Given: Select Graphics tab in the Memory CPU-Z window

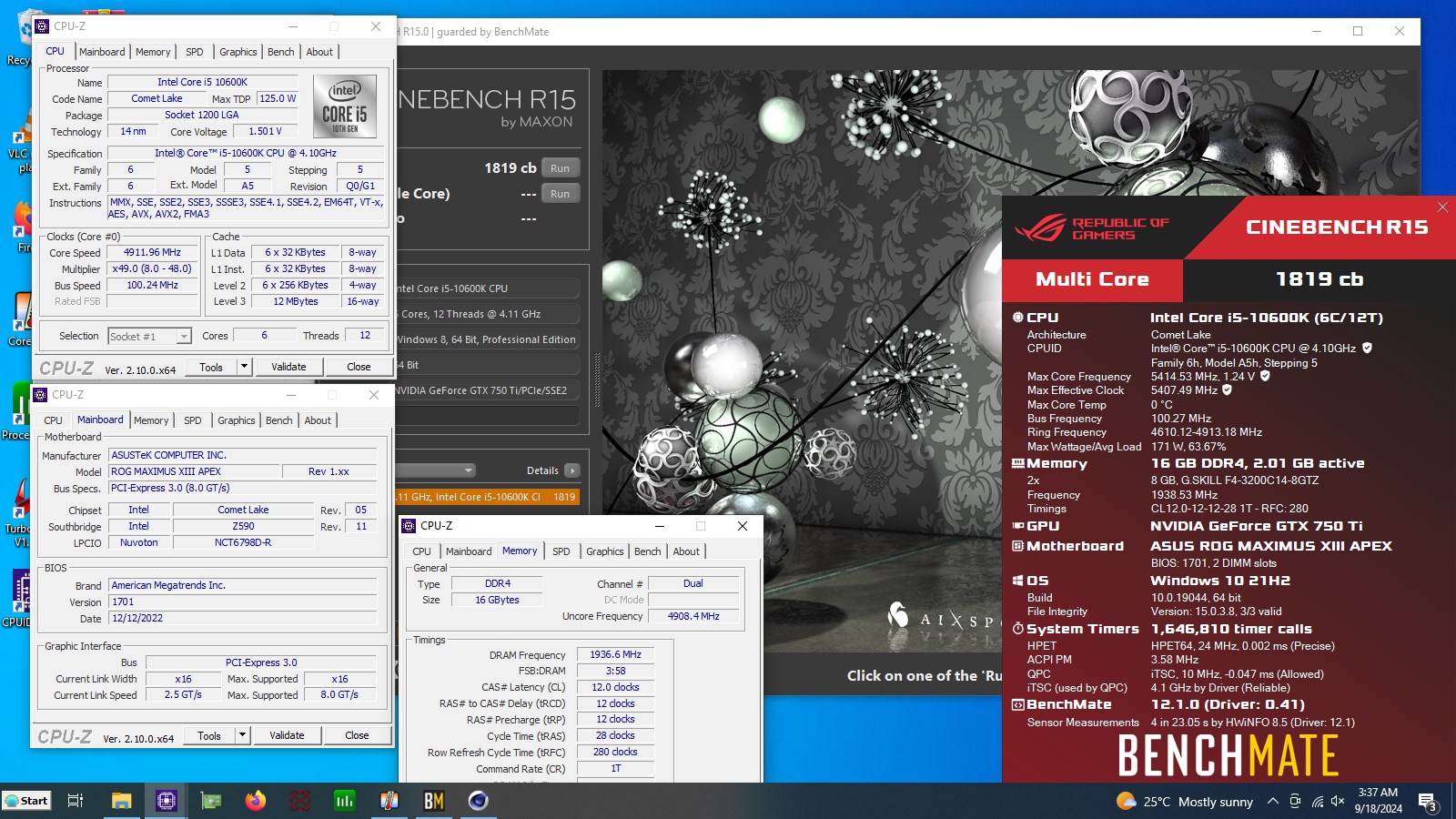Looking at the screenshot, I should point(605,551).
